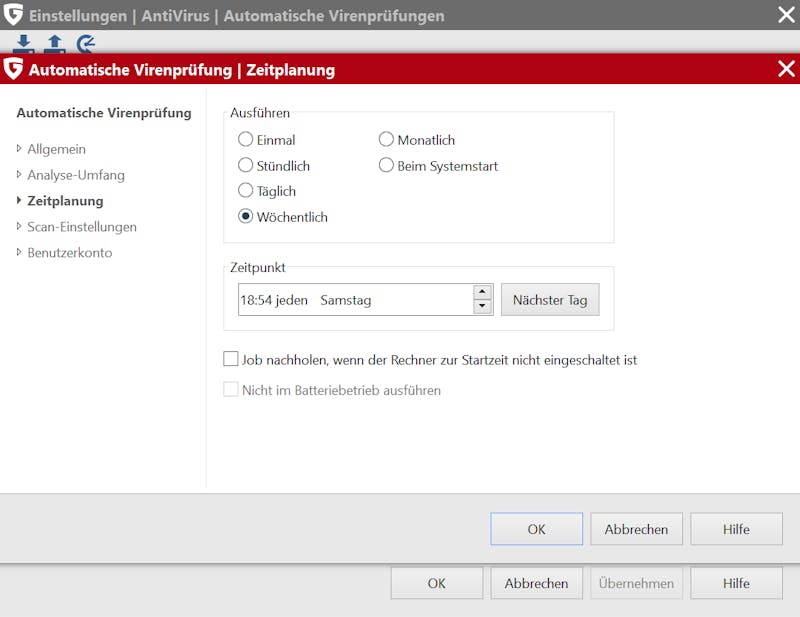This screenshot has width=800, height=617.
Task: Click Hilfe in the Zeitplanung dialog
Action: (x=736, y=529)
